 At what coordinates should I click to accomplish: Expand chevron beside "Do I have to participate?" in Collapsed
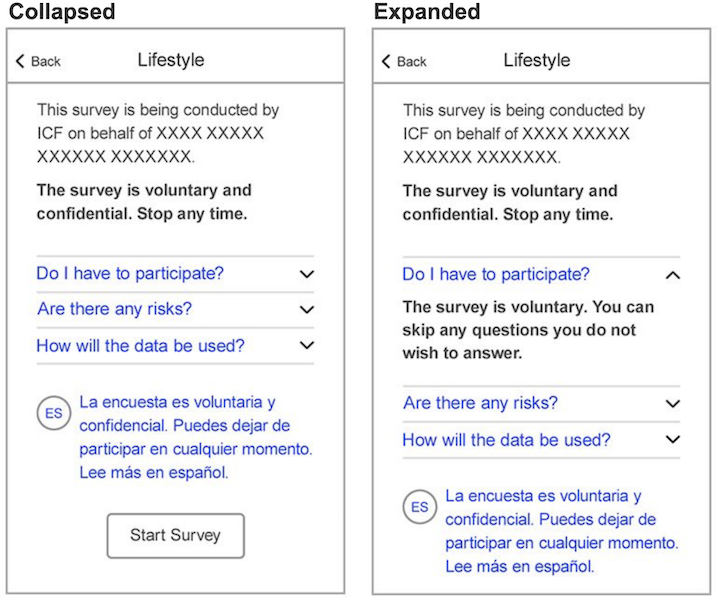coord(306,273)
